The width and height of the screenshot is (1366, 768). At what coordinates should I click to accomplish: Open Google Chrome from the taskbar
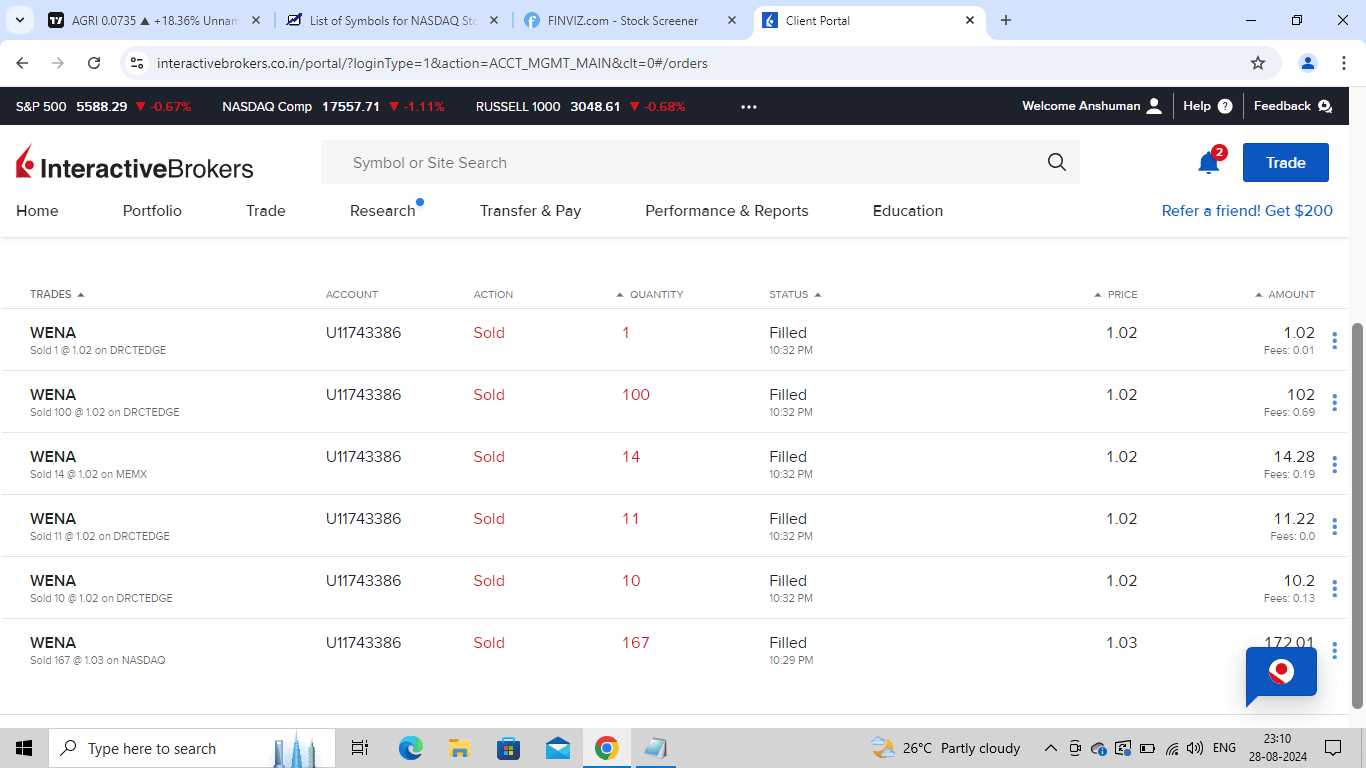(606, 748)
